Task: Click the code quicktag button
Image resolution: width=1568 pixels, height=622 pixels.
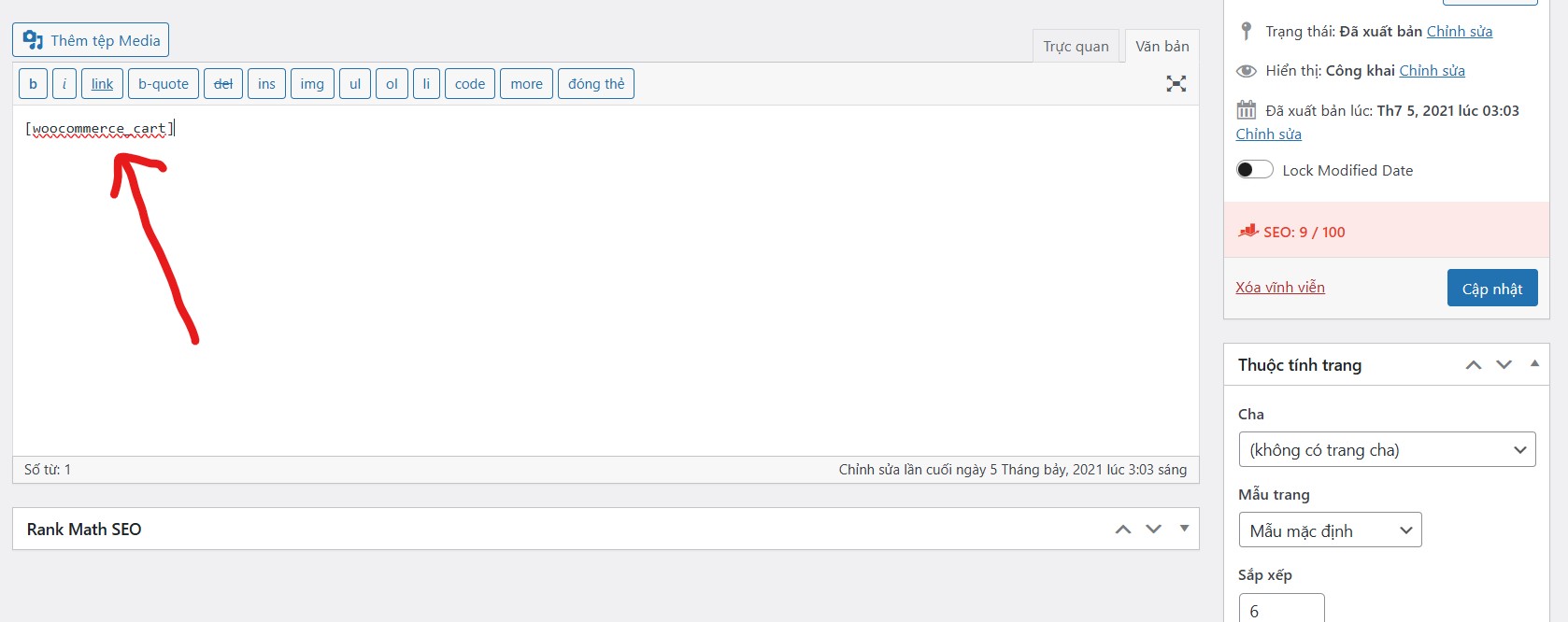Action: pyautogui.click(x=470, y=84)
